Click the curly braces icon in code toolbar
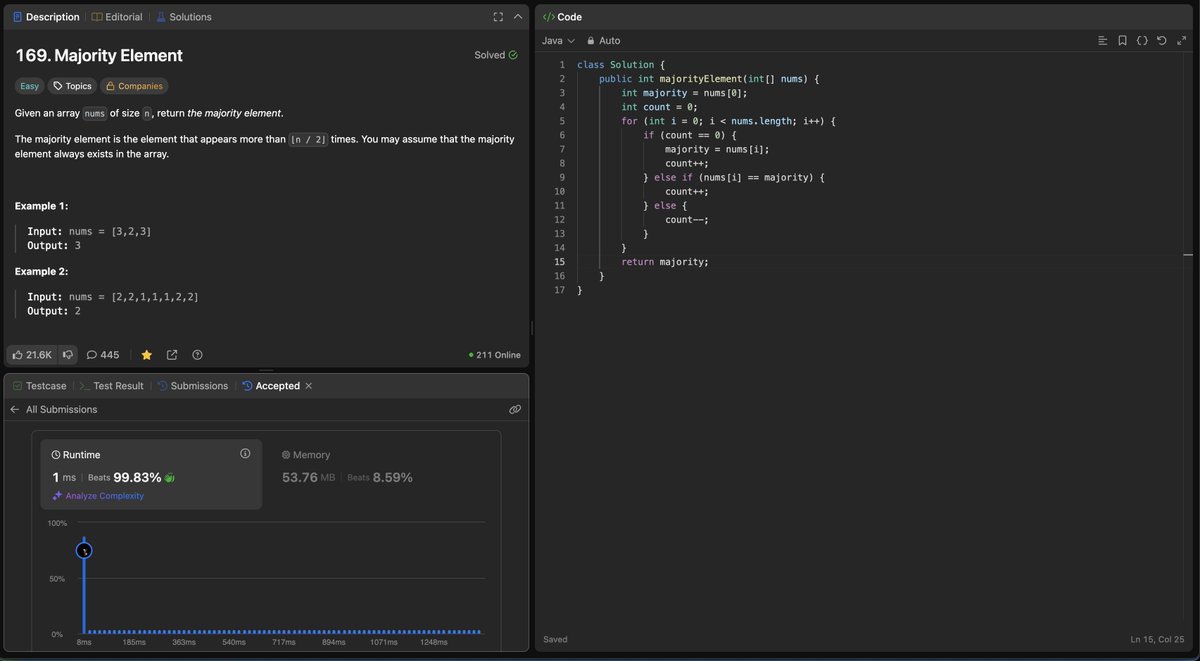This screenshot has height=661, width=1200. (1142, 41)
